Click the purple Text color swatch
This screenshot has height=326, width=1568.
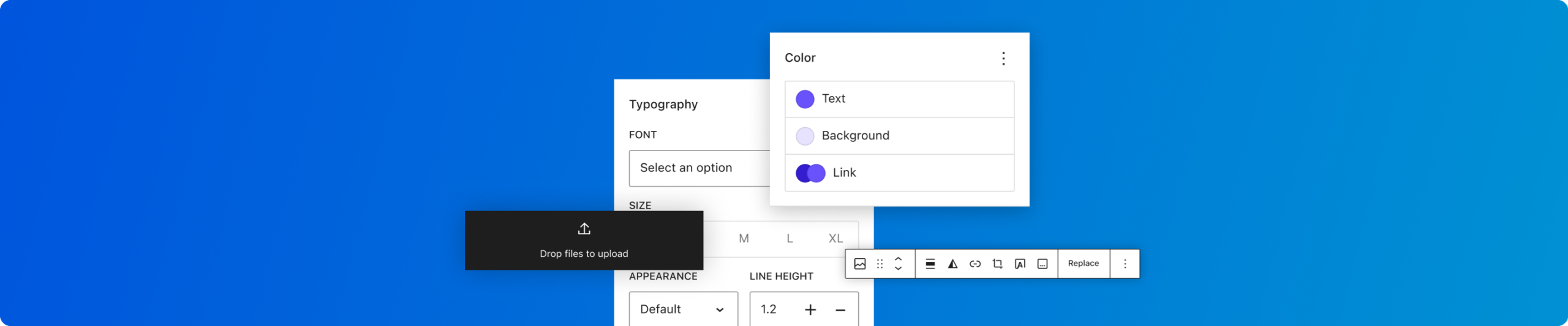pos(805,99)
